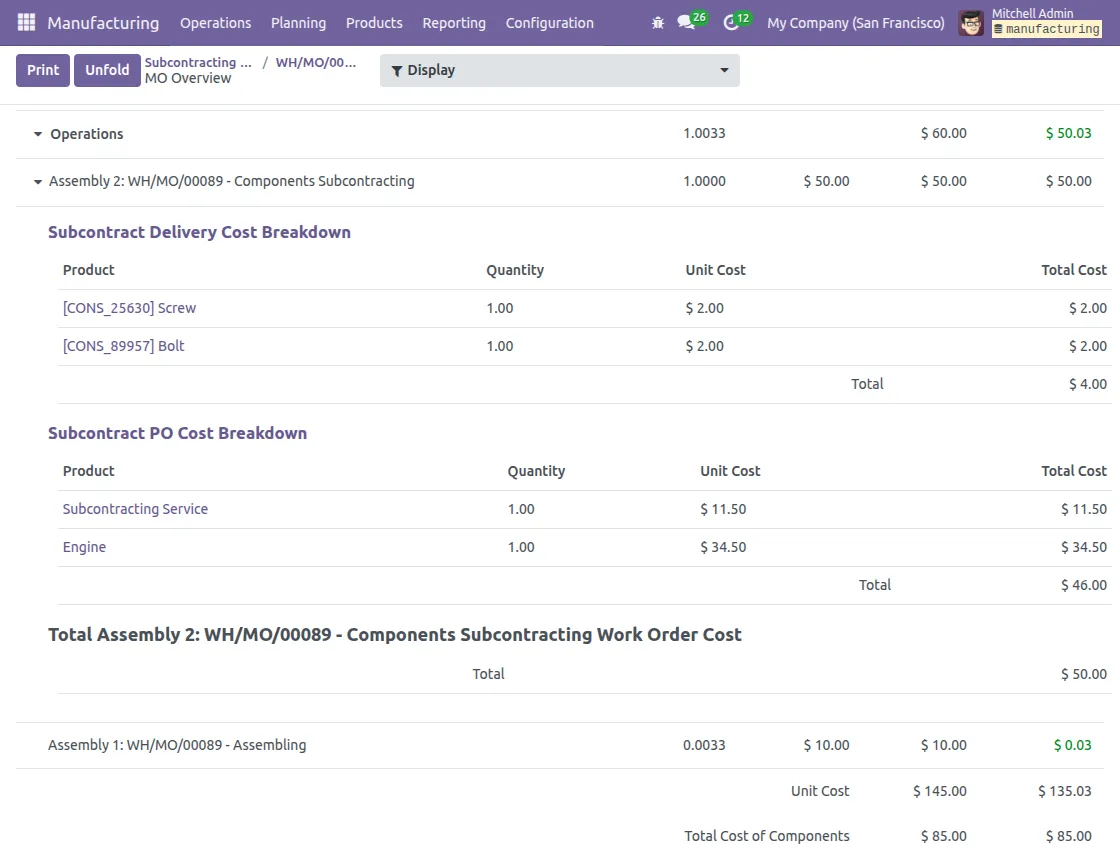Viewport: 1120px width, 861px height.
Task: Open the Reporting menu
Action: tap(453, 22)
